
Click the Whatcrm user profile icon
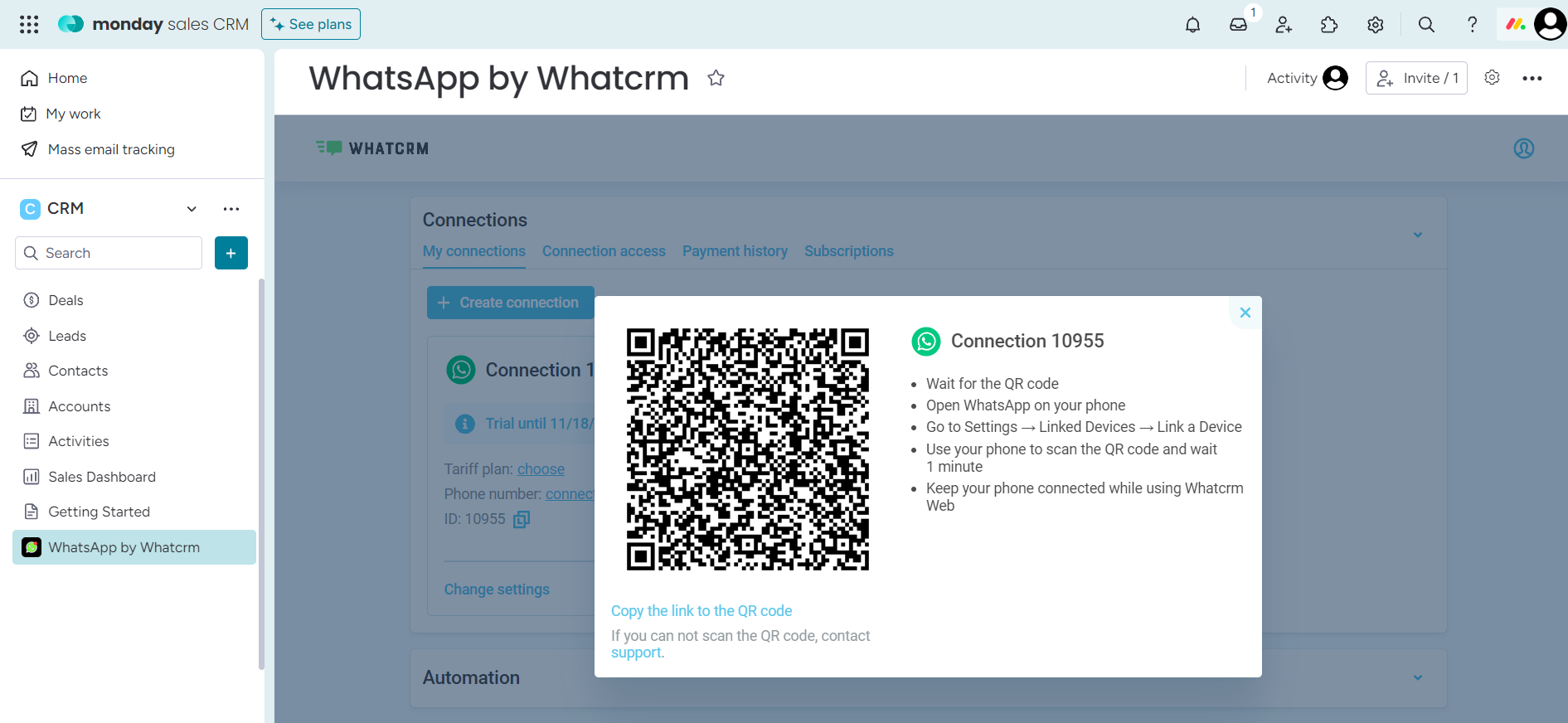tap(1523, 148)
